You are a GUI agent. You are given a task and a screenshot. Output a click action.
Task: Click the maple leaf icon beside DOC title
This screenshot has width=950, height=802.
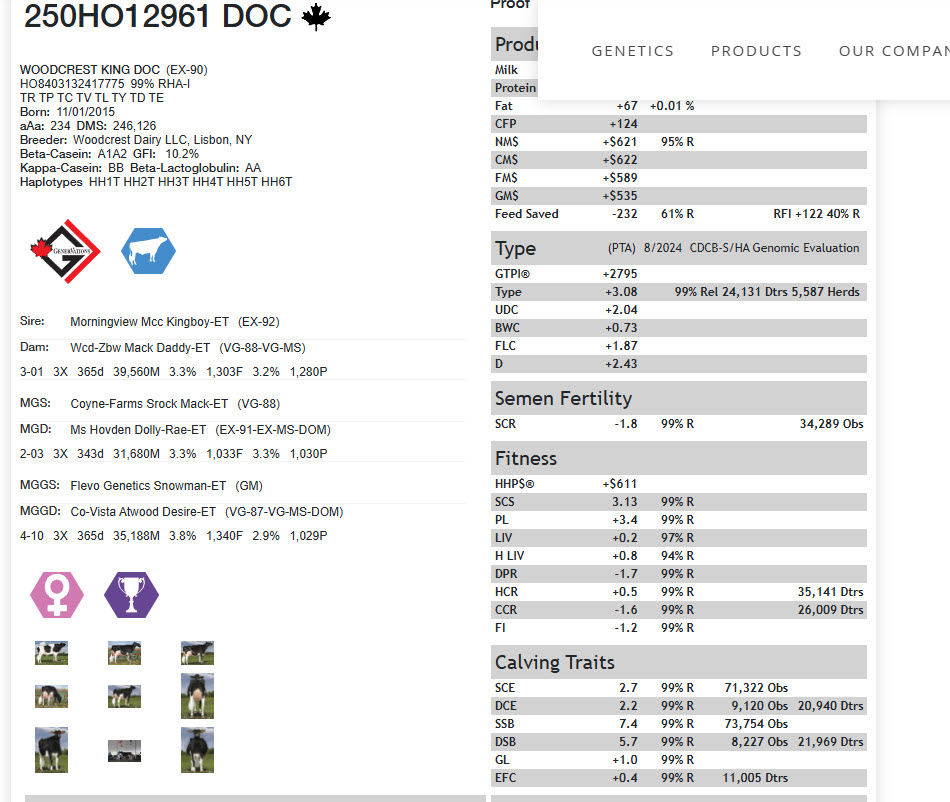(x=316, y=17)
